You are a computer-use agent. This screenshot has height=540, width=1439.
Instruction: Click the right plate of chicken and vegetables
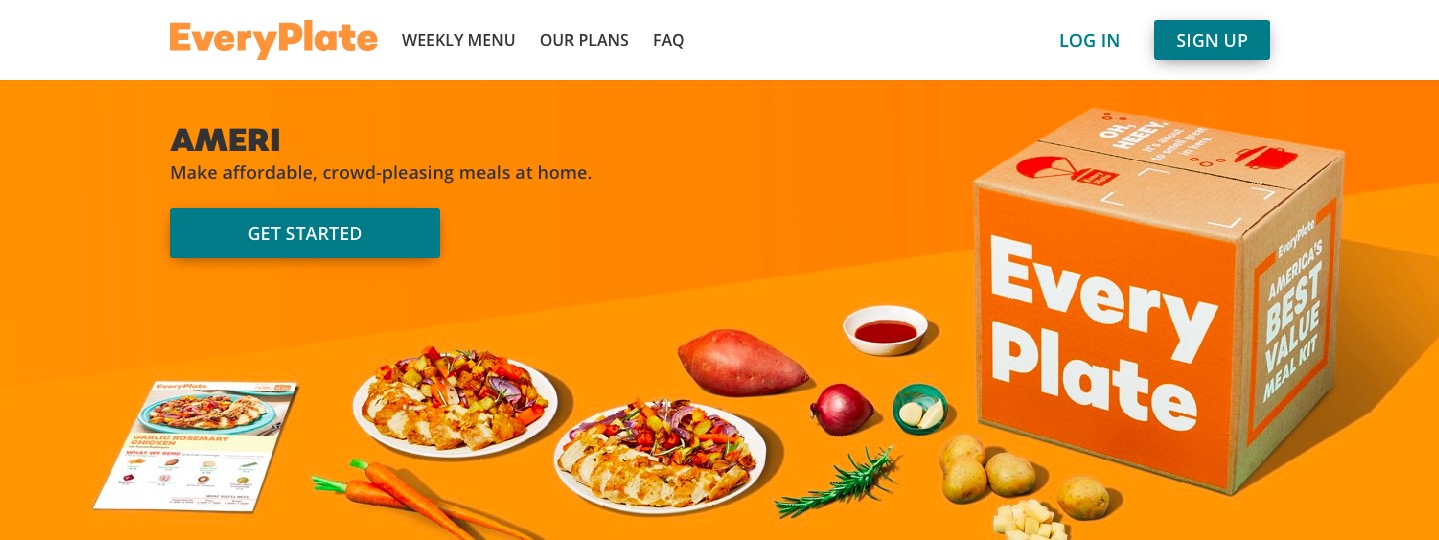click(660, 455)
